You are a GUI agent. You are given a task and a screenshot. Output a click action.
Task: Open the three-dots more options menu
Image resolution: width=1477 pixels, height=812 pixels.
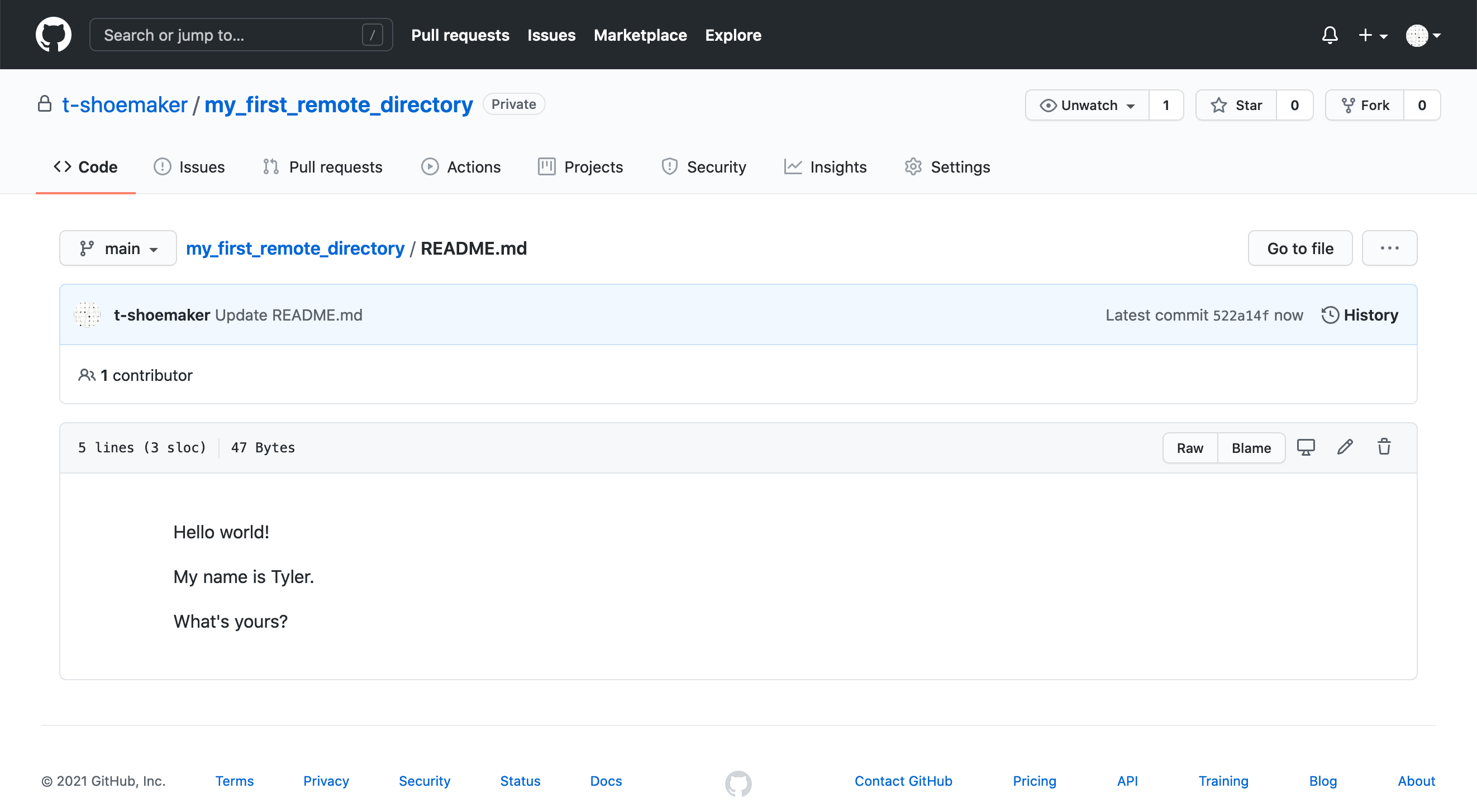(1389, 248)
